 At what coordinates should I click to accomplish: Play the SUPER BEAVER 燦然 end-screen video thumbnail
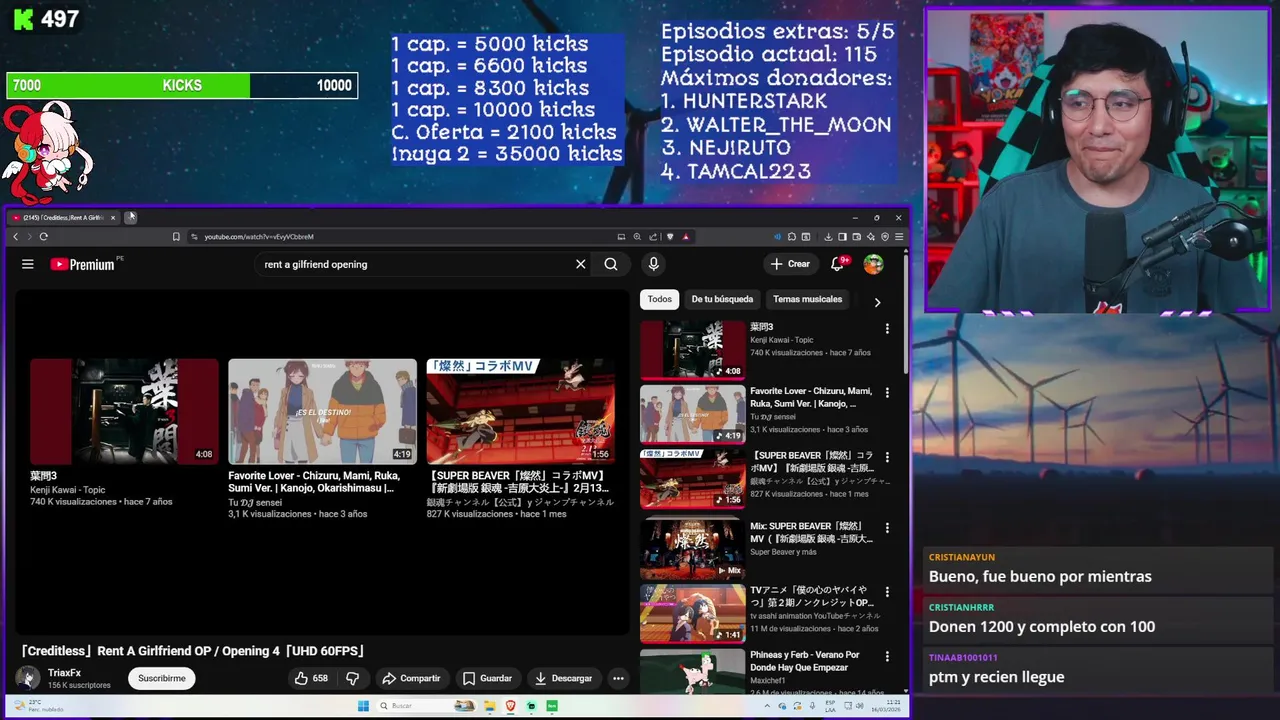tap(520, 411)
